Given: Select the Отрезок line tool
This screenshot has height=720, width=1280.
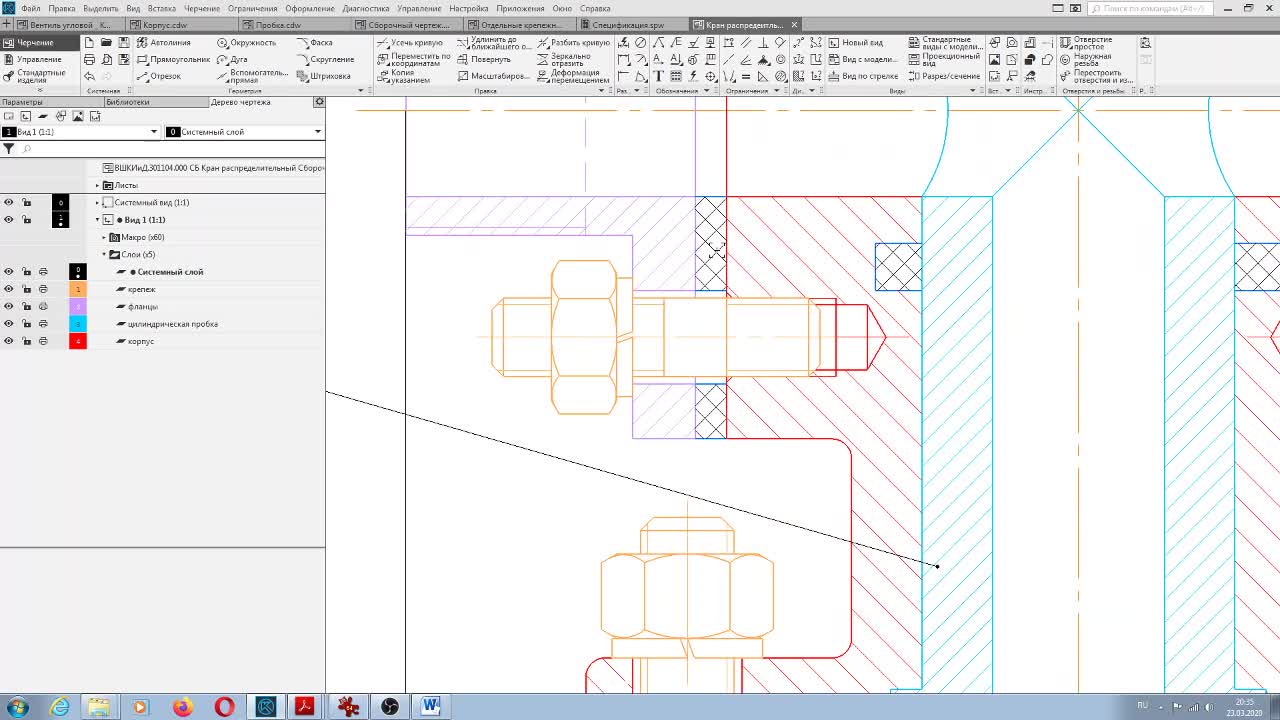Looking at the screenshot, I should pos(159,76).
